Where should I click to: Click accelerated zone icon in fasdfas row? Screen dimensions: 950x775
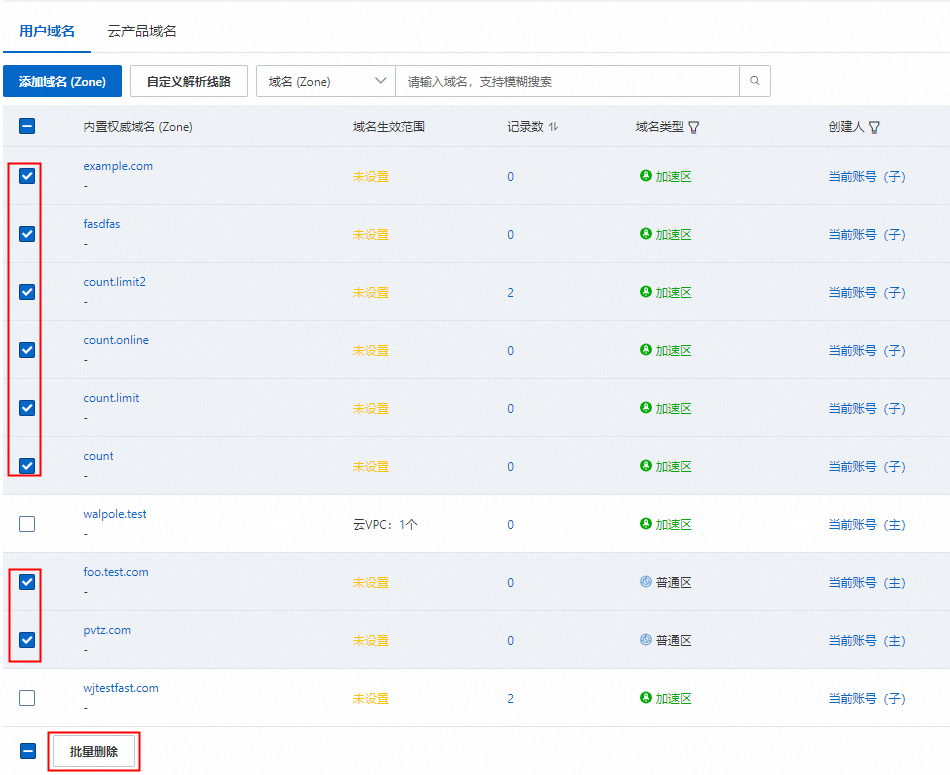pyautogui.click(x=646, y=234)
